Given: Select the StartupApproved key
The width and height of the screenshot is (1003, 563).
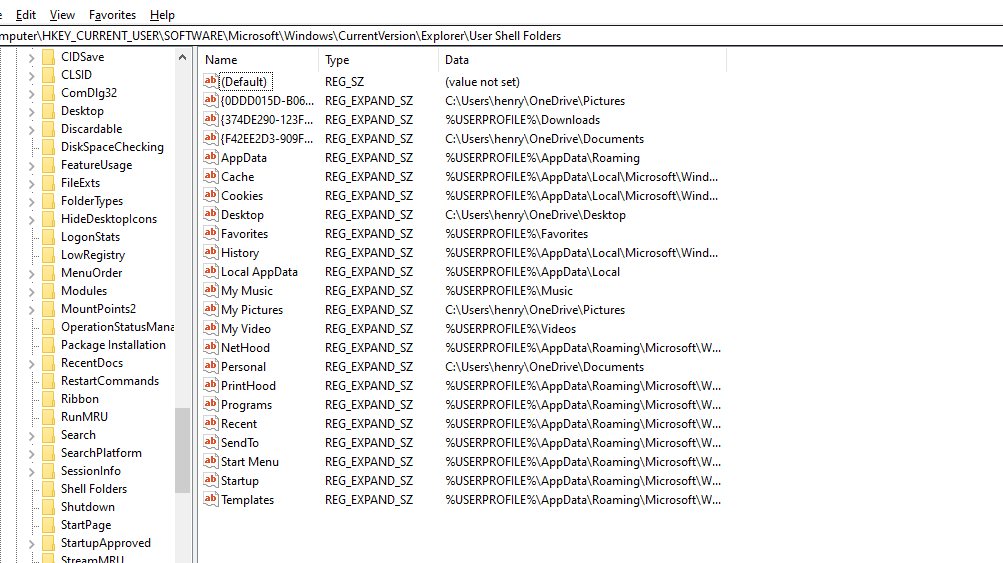Looking at the screenshot, I should point(106,543).
